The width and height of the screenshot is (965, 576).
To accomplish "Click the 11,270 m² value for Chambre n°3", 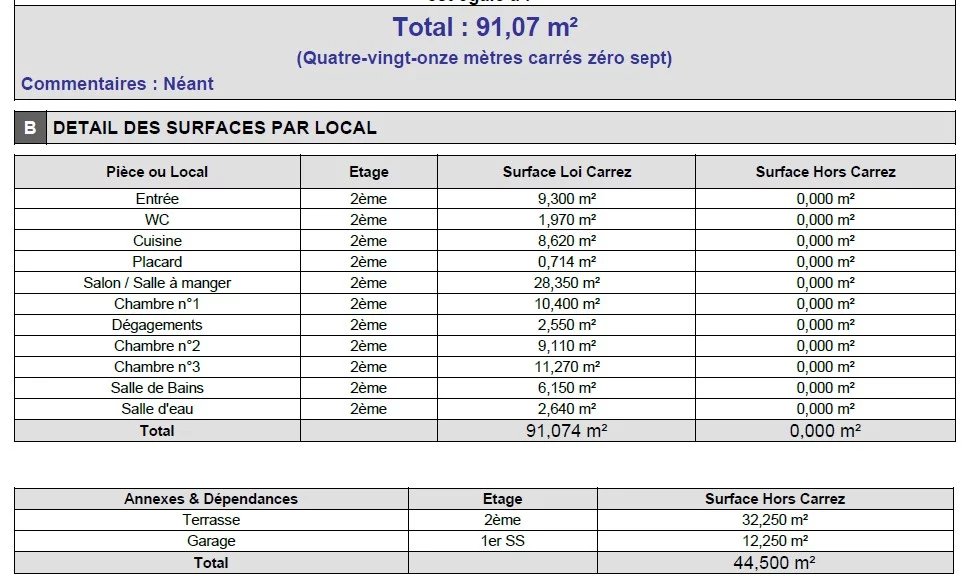I will [x=566, y=367].
